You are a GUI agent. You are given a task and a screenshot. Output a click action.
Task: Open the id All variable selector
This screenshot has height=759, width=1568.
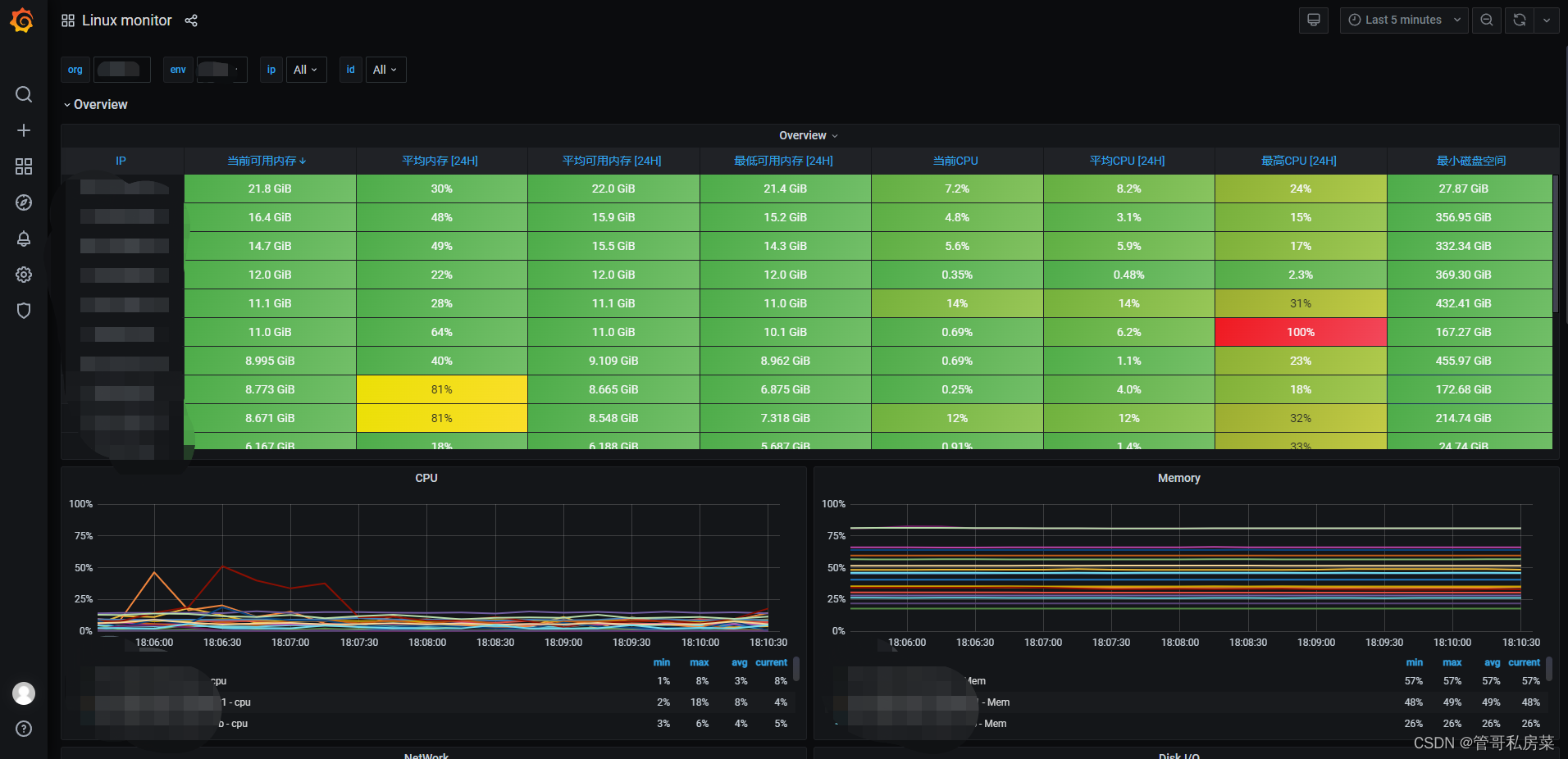coord(384,70)
